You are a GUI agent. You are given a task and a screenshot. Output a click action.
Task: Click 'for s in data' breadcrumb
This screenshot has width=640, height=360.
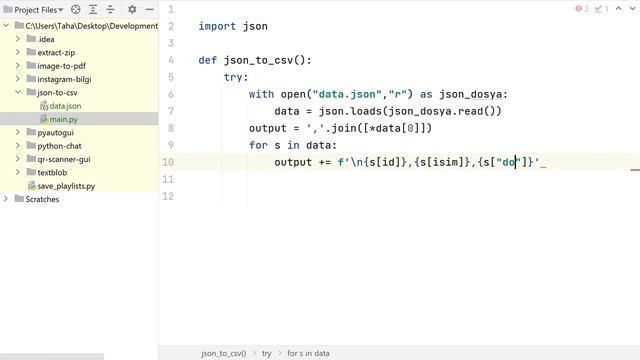(308, 353)
